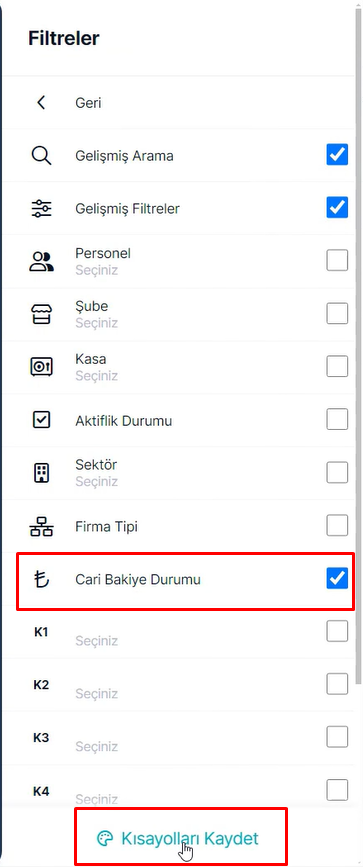Click the Gelişmiş Arama magnifier icon
The image size is (363, 868).
41,156
